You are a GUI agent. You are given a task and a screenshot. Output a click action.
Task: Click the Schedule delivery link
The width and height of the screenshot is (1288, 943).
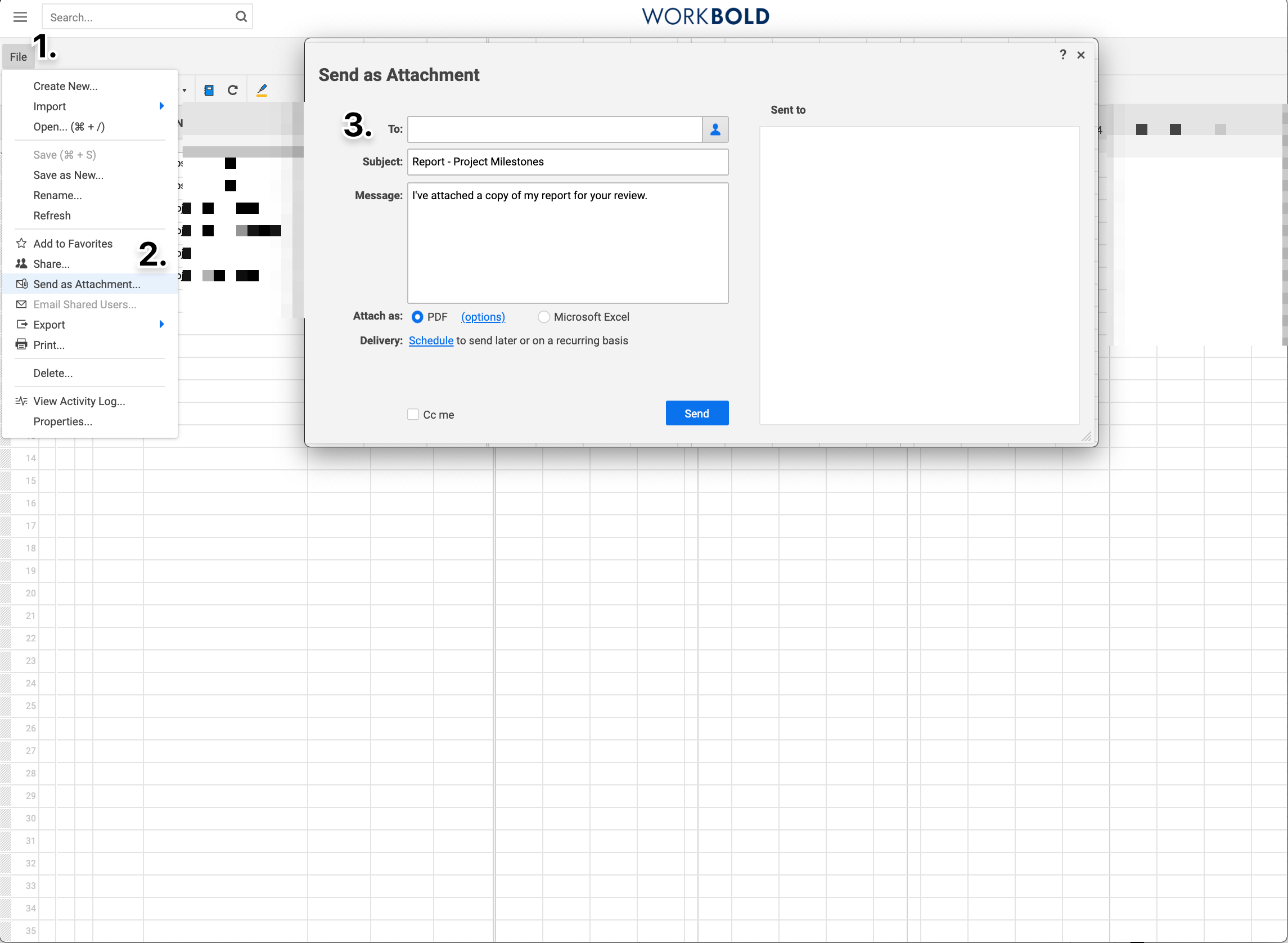coord(430,340)
